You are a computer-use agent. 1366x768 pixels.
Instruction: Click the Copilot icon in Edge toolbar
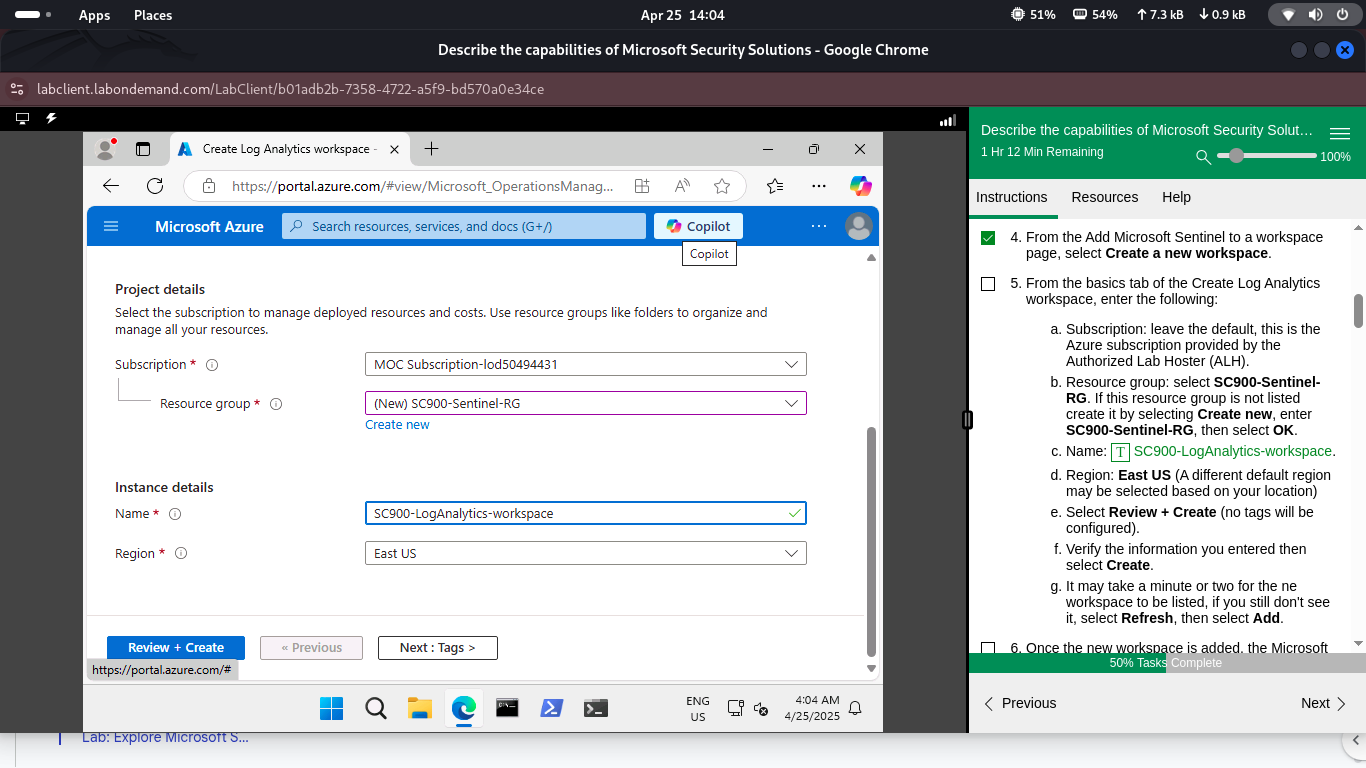point(859,186)
